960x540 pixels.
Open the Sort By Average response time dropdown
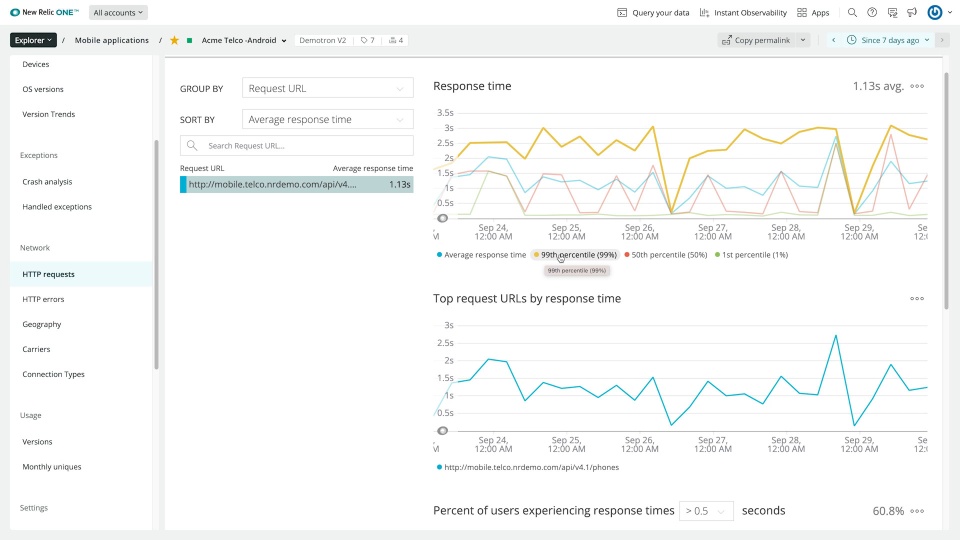[328, 119]
